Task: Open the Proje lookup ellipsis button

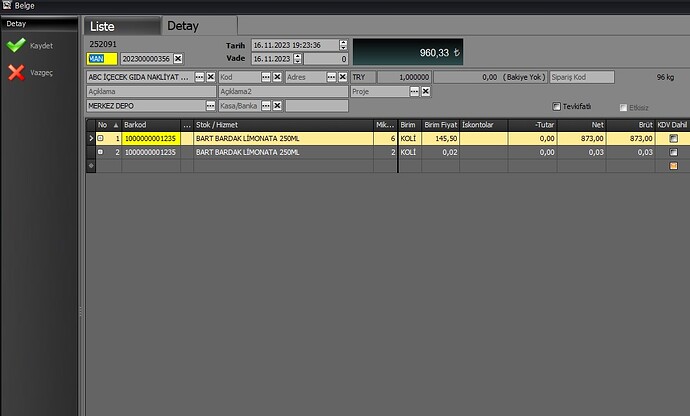Action: [414, 91]
